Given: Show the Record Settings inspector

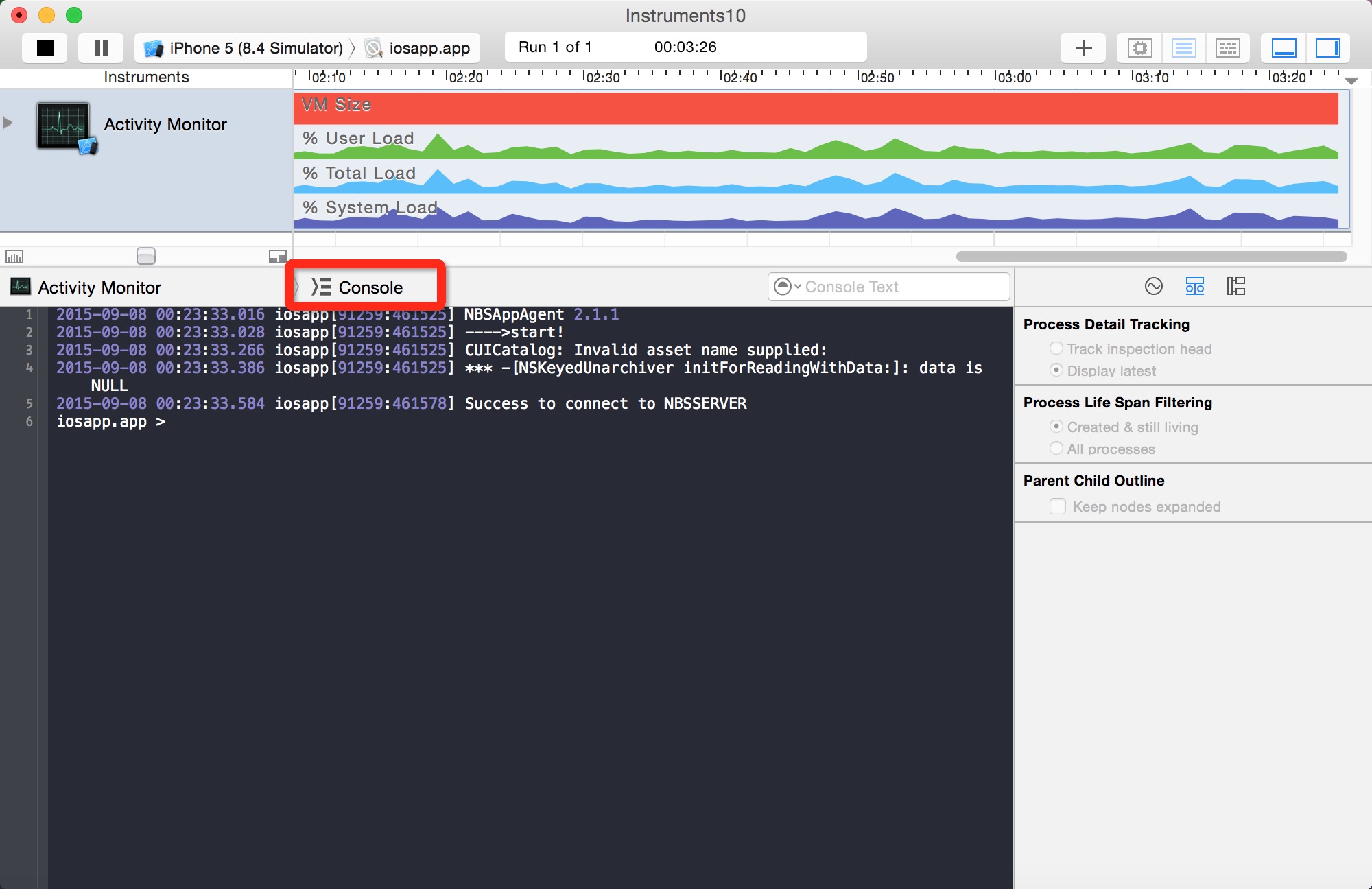Looking at the screenshot, I should point(1154,286).
